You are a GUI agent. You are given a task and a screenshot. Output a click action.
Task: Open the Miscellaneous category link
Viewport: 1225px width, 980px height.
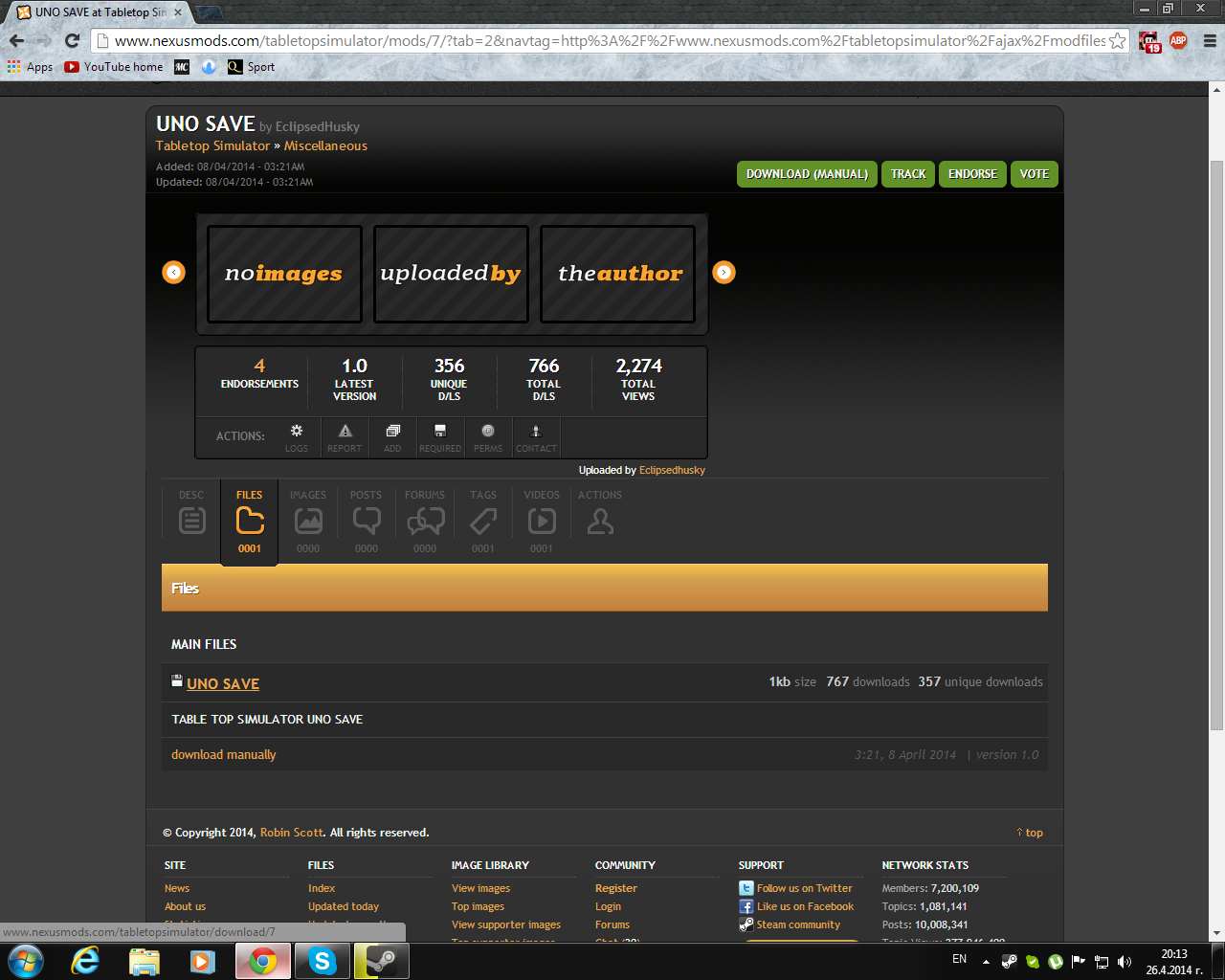tap(325, 145)
